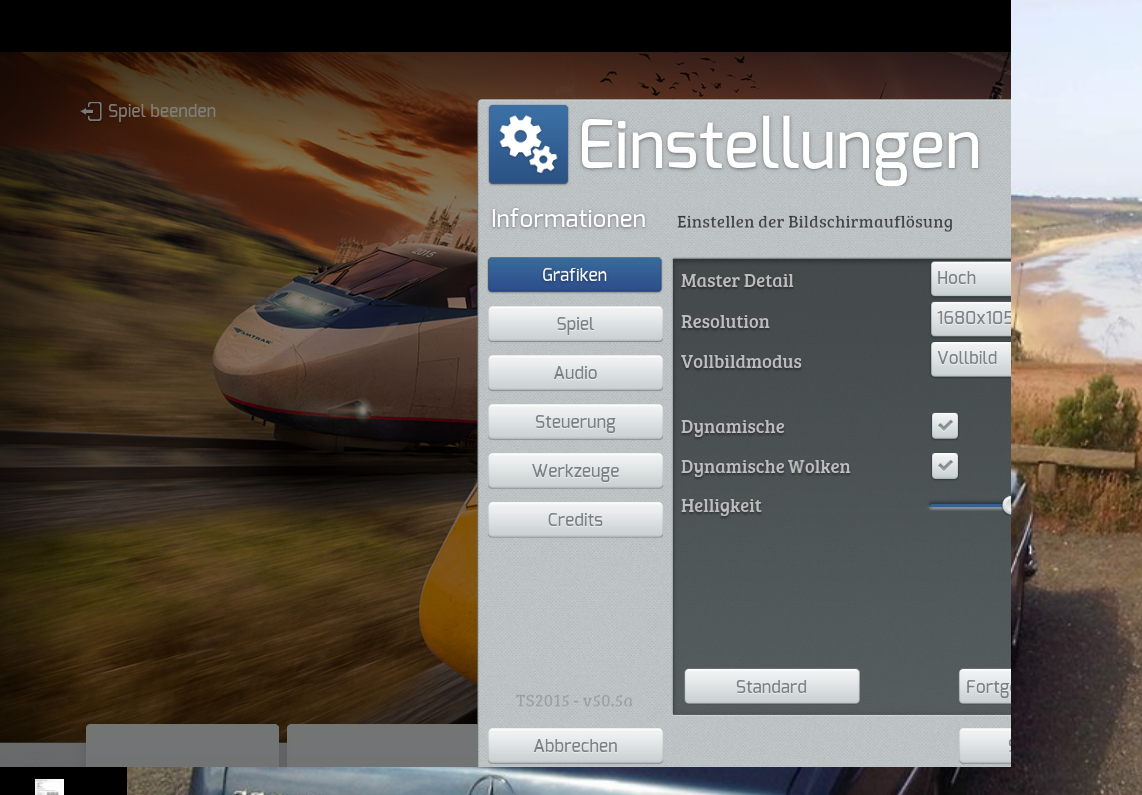Open the Resolution dropdown showing 1680x105

pos(971,318)
